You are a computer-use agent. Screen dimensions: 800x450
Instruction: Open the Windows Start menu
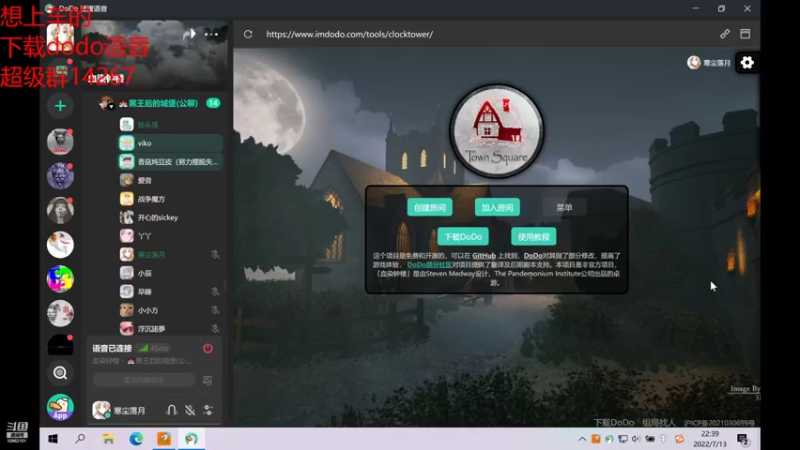(53, 439)
